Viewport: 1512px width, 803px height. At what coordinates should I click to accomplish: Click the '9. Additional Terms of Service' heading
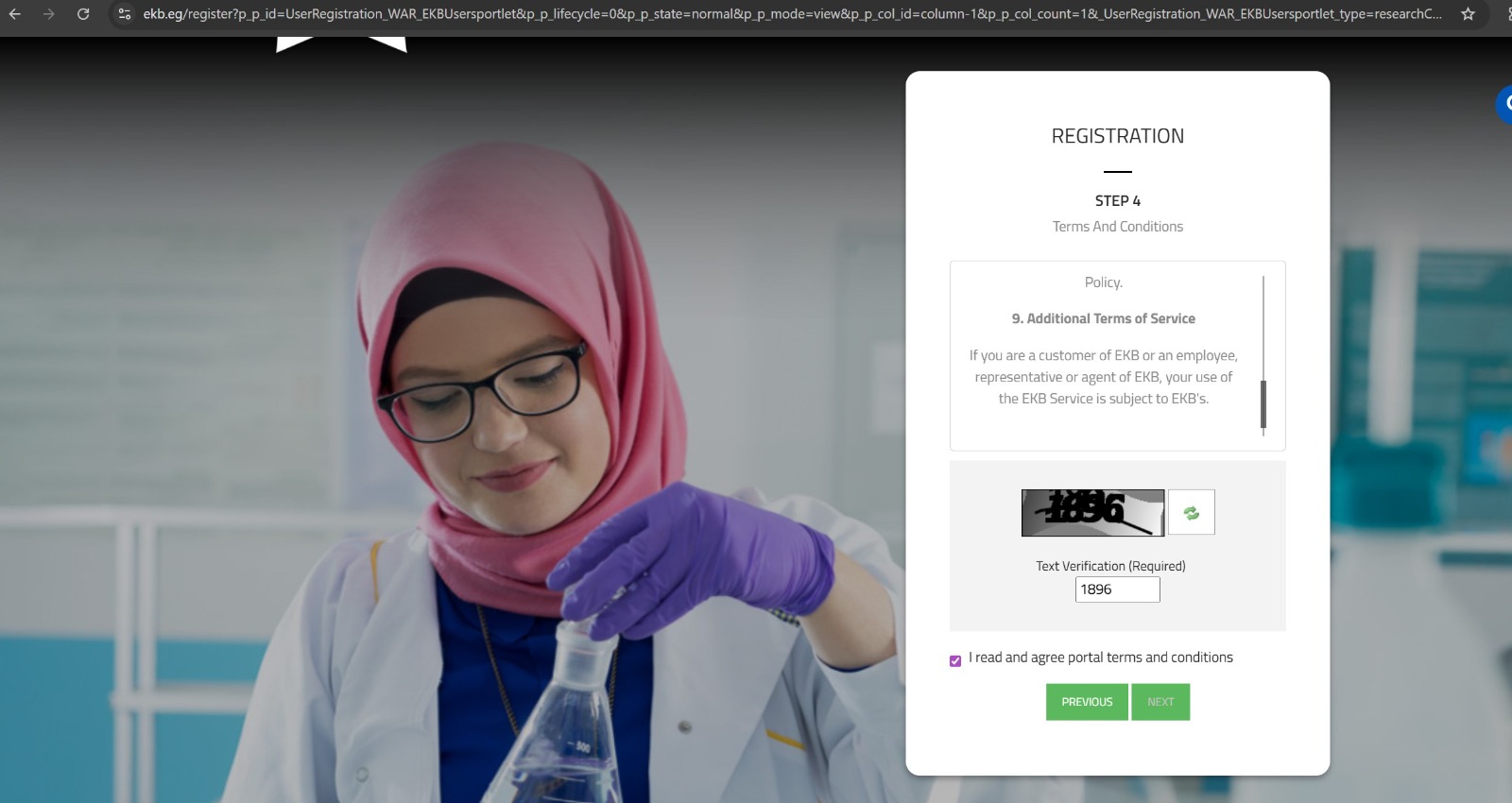(1103, 319)
